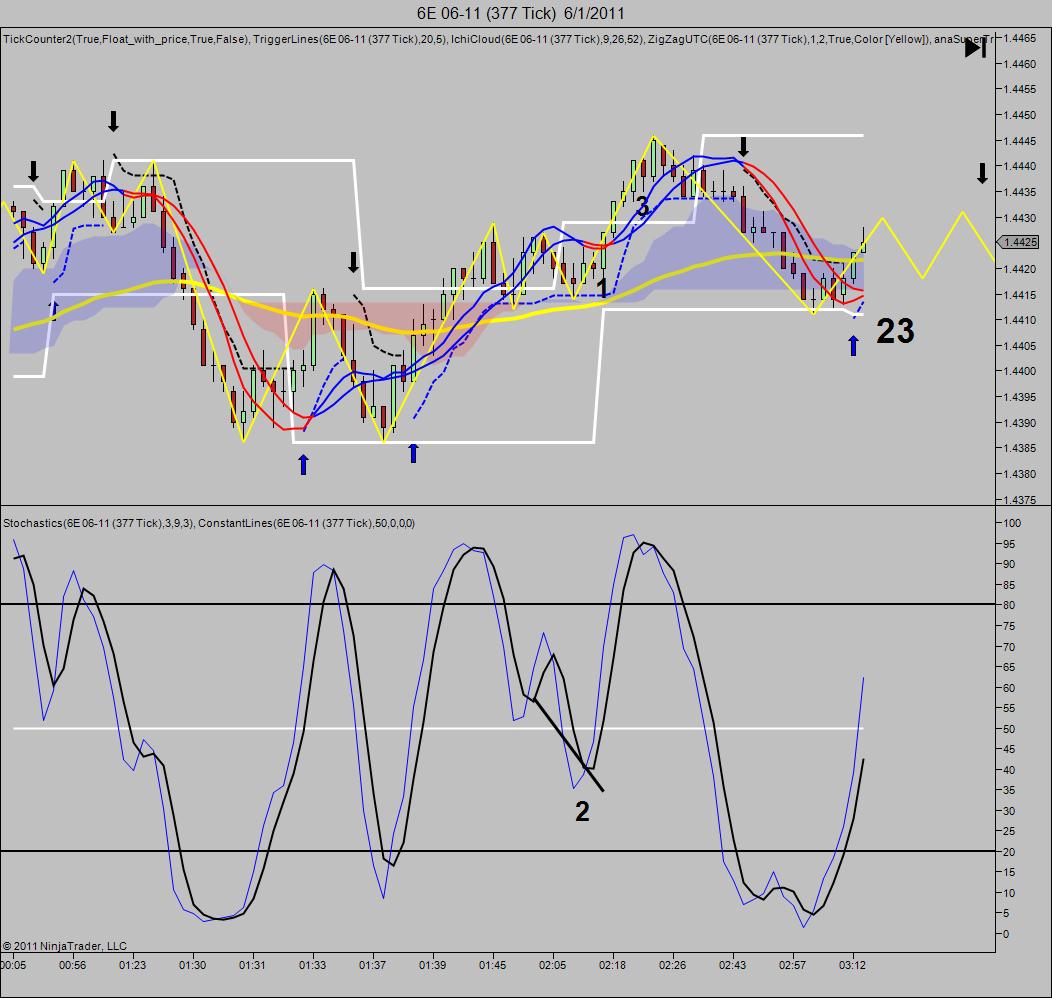This screenshot has width=1052, height=998.
Task: Click the 01:39 time axis label
Action: (x=432, y=965)
